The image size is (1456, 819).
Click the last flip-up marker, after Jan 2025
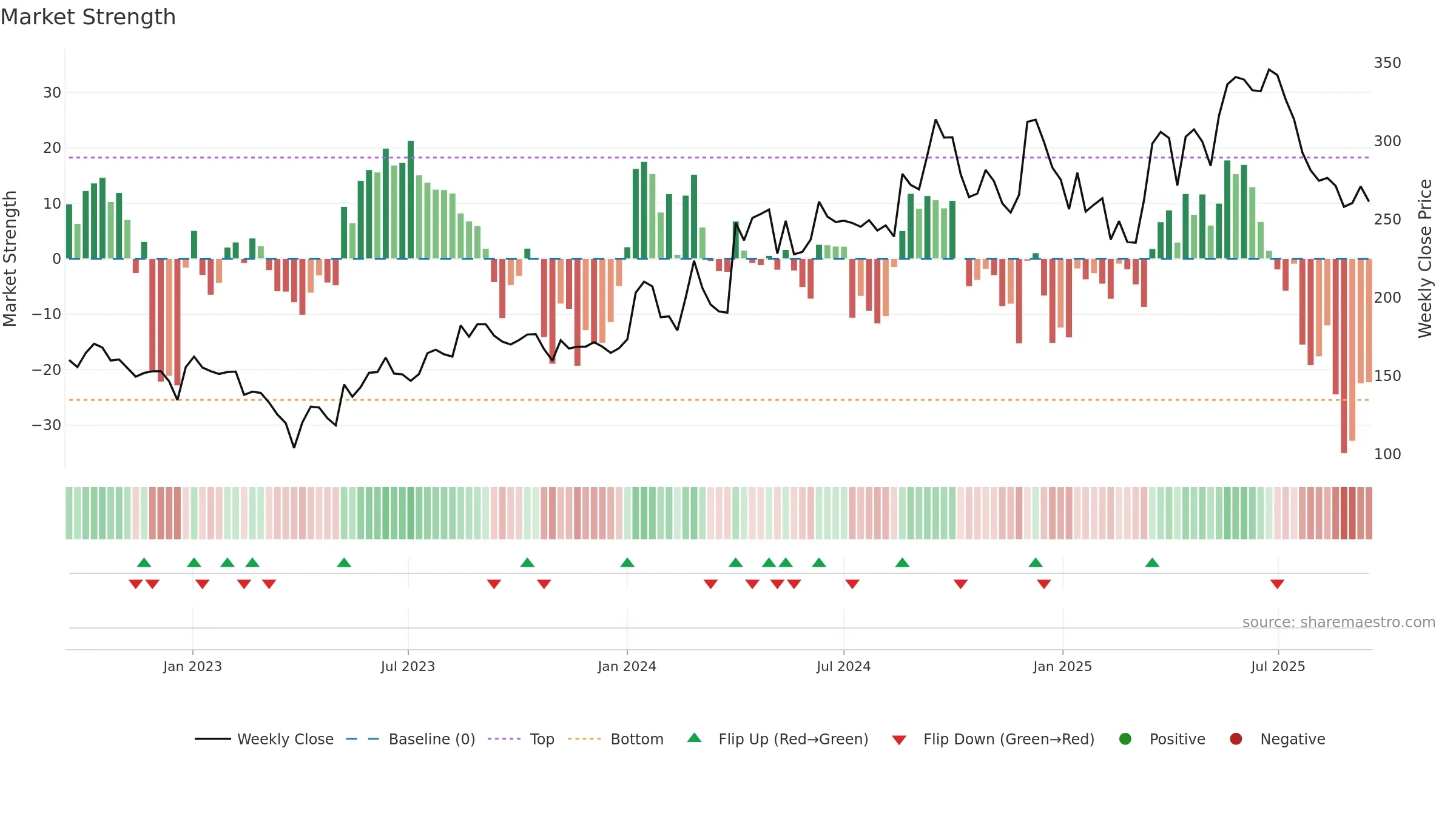(x=1152, y=562)
